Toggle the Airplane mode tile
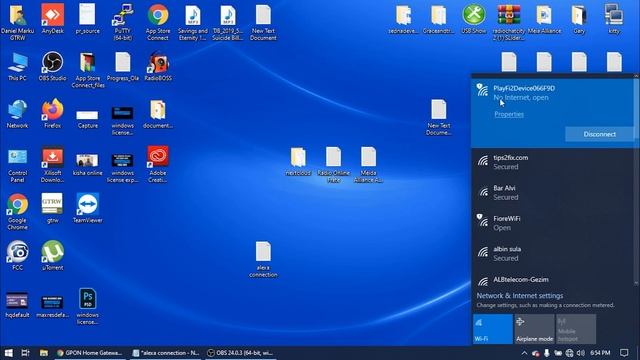Screen dimensions: 640x360 (534, 329)
